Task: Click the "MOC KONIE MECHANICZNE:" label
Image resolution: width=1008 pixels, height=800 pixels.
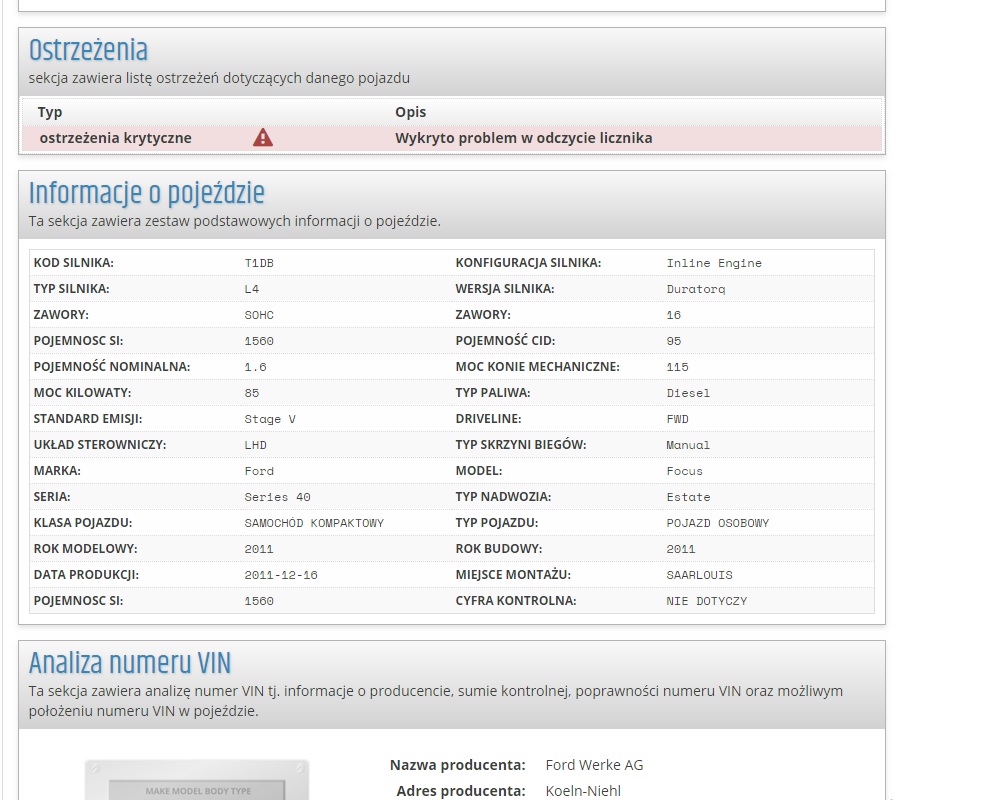Action: point(537,367)
